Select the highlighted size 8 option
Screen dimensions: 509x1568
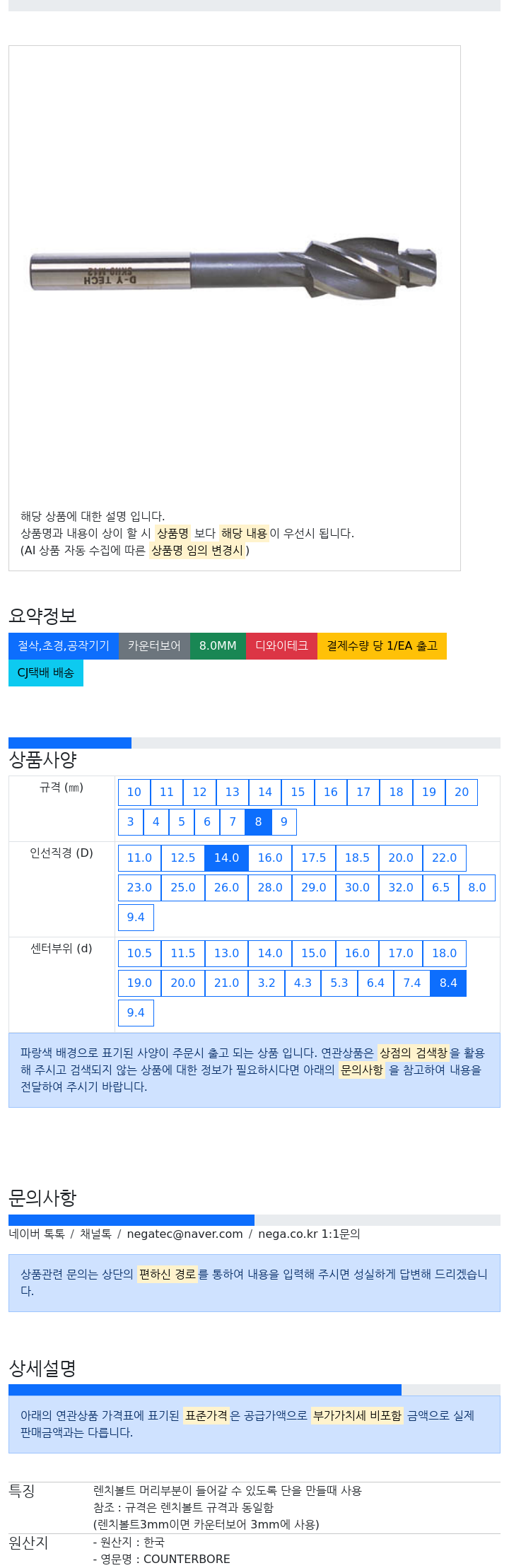[258, 822]
